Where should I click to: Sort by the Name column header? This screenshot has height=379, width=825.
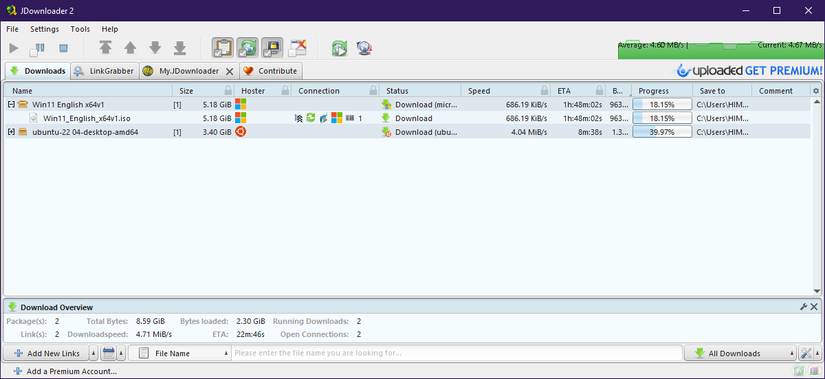pyautogui.click(x=88, y=91)
